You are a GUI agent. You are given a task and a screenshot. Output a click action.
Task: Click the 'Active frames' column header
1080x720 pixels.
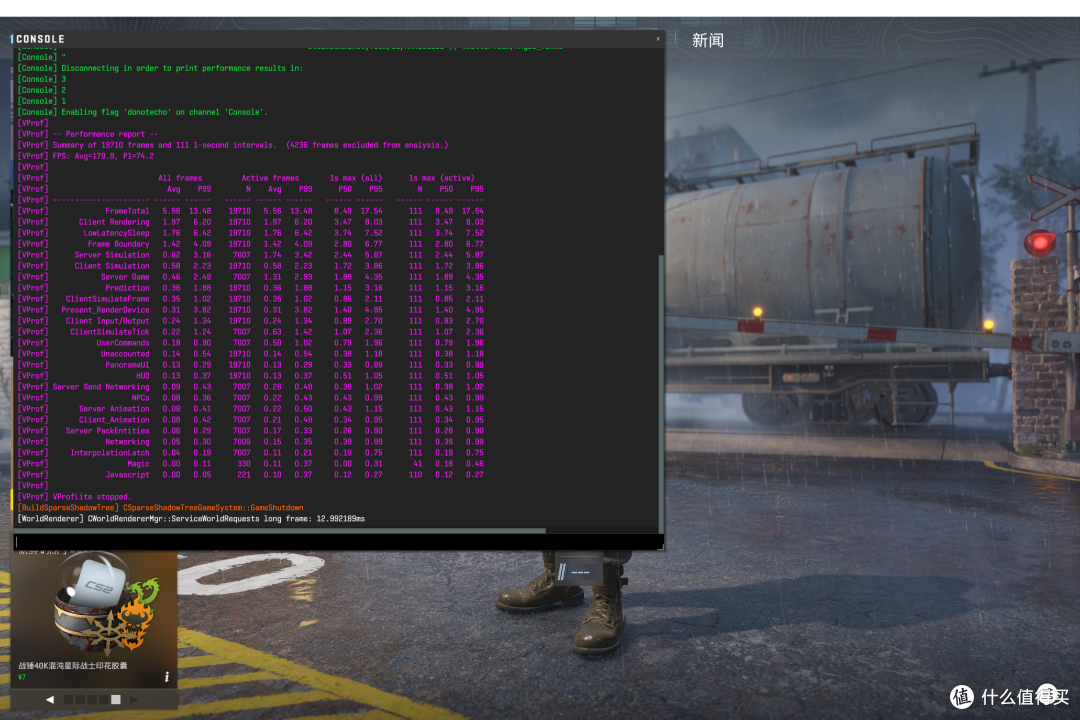point(270,178)
